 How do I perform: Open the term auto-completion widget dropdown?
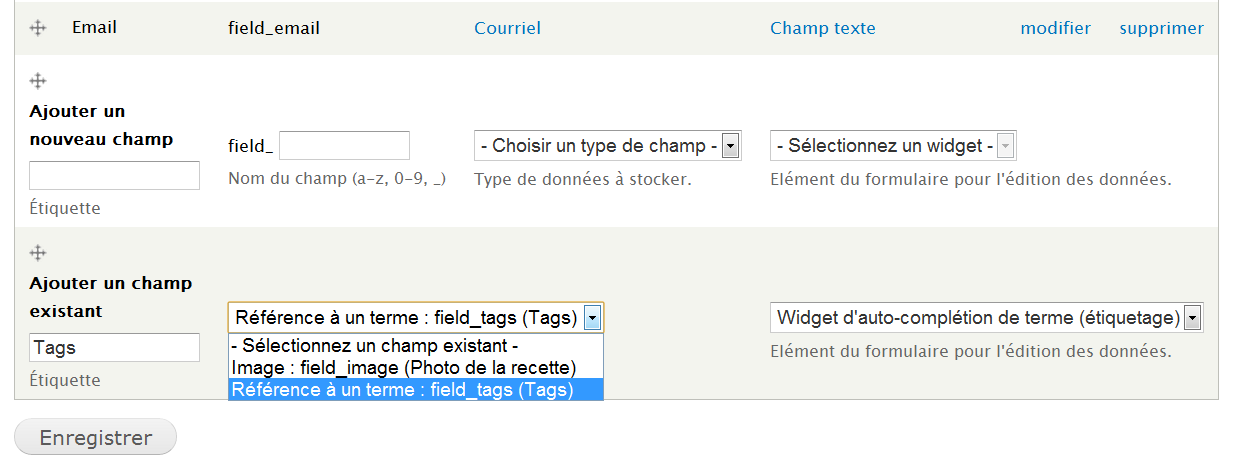(x=987, y=318)
